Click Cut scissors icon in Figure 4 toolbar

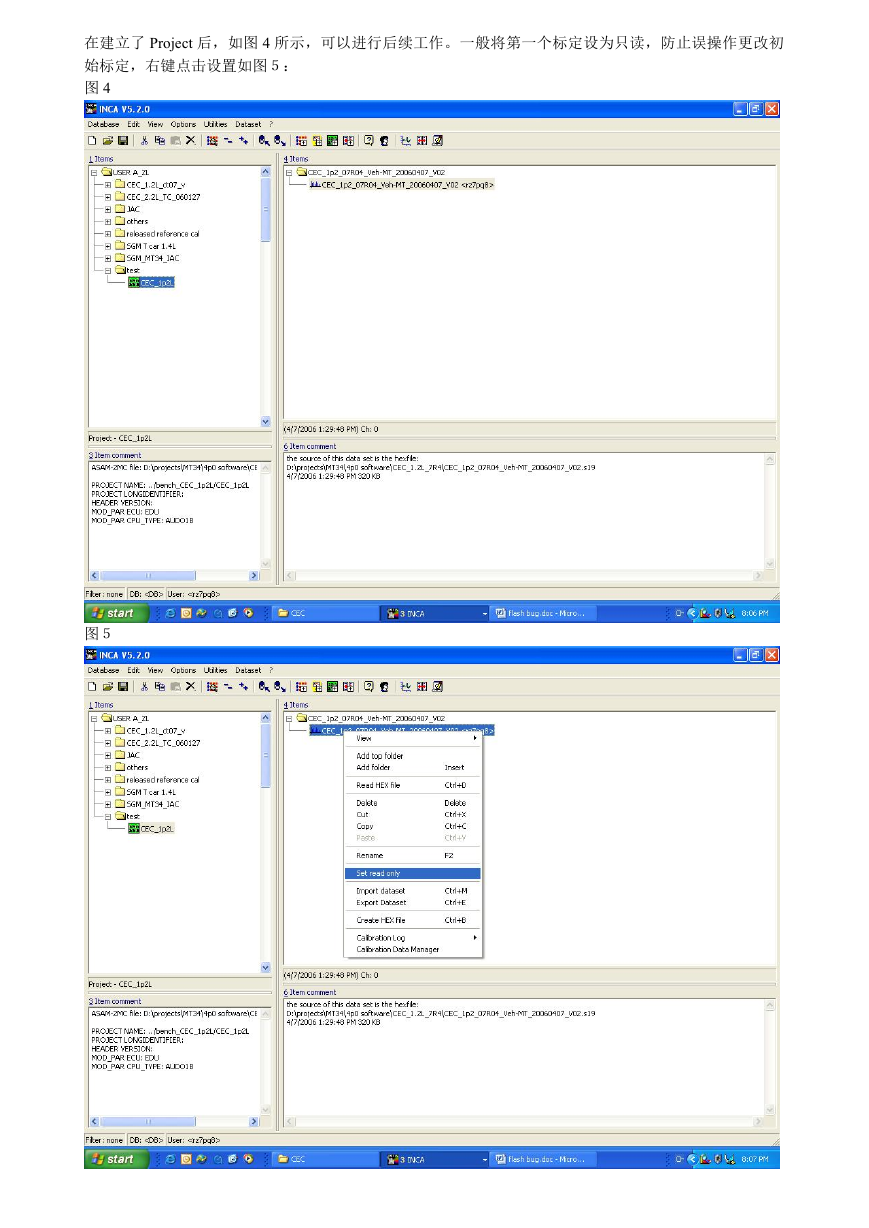tap(144, 140)
